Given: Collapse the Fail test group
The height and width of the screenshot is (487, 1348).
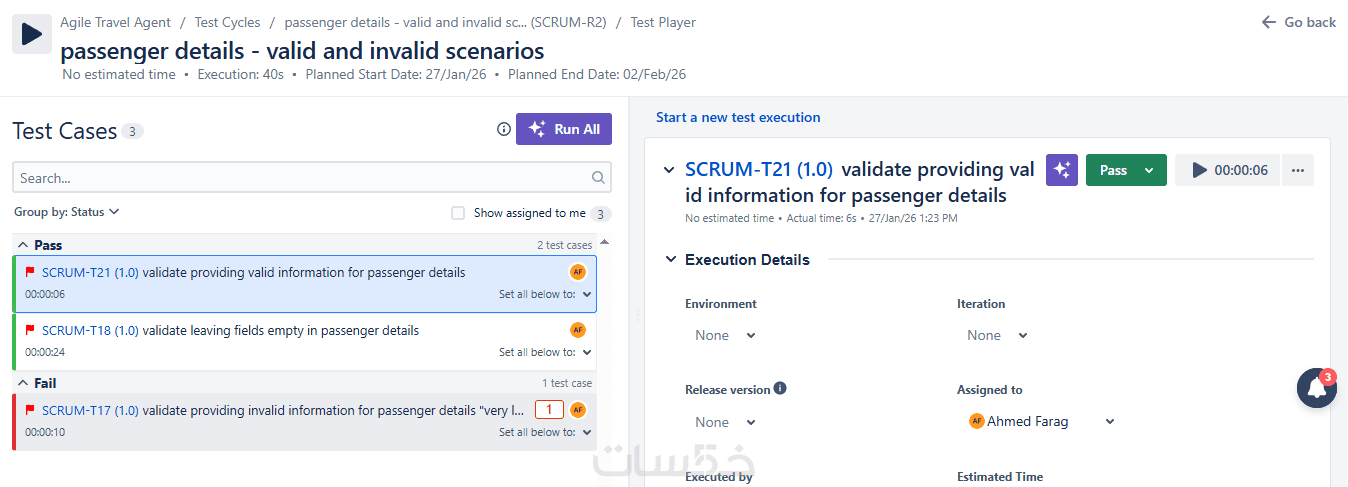Looking at the screenshot, I should tap(23, 383).
